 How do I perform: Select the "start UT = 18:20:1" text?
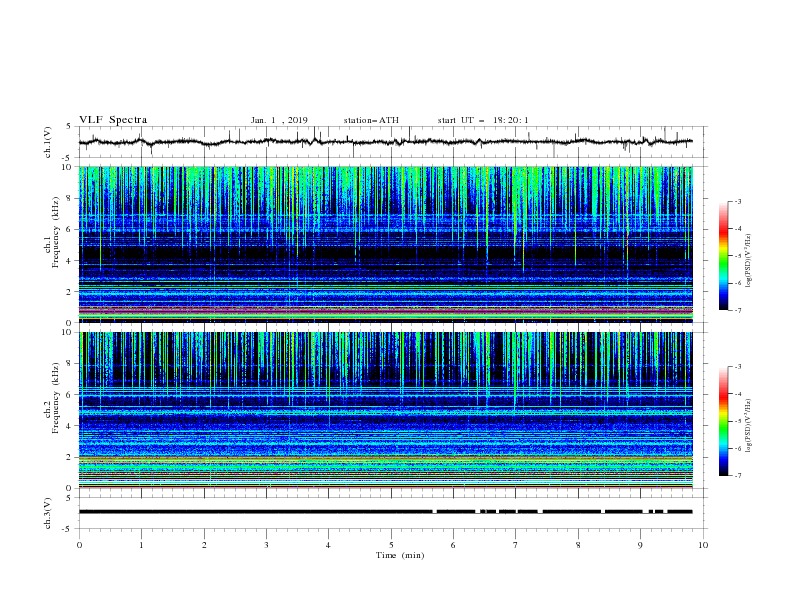[483, 120]
